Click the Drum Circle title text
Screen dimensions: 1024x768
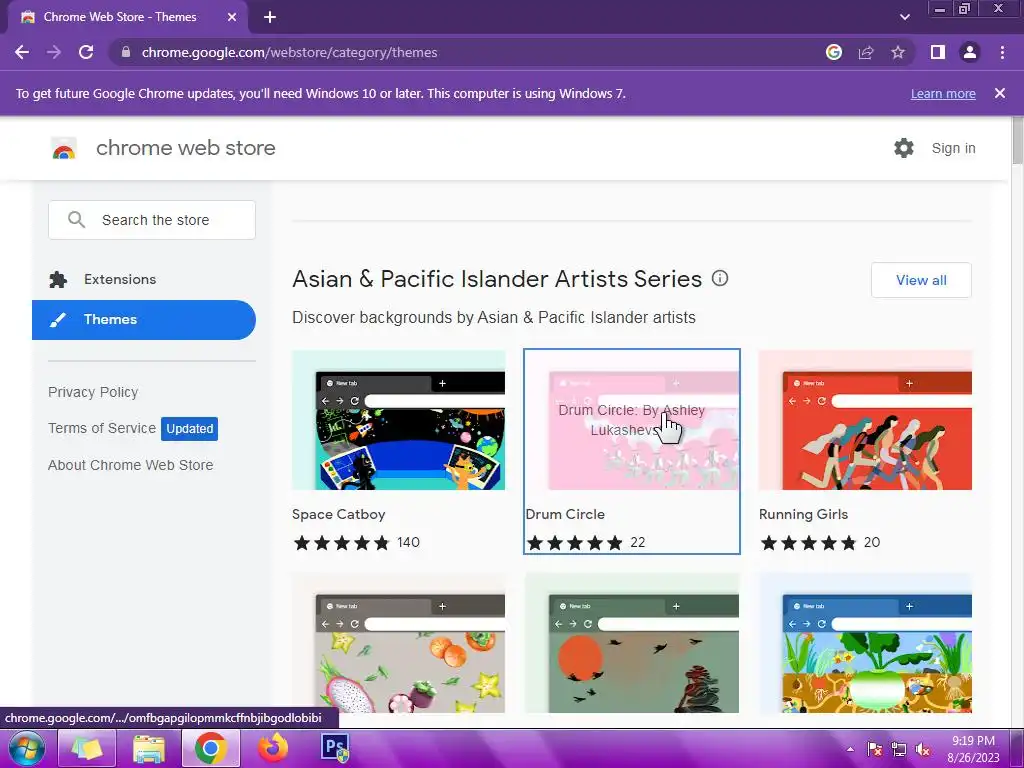[565, 514]
